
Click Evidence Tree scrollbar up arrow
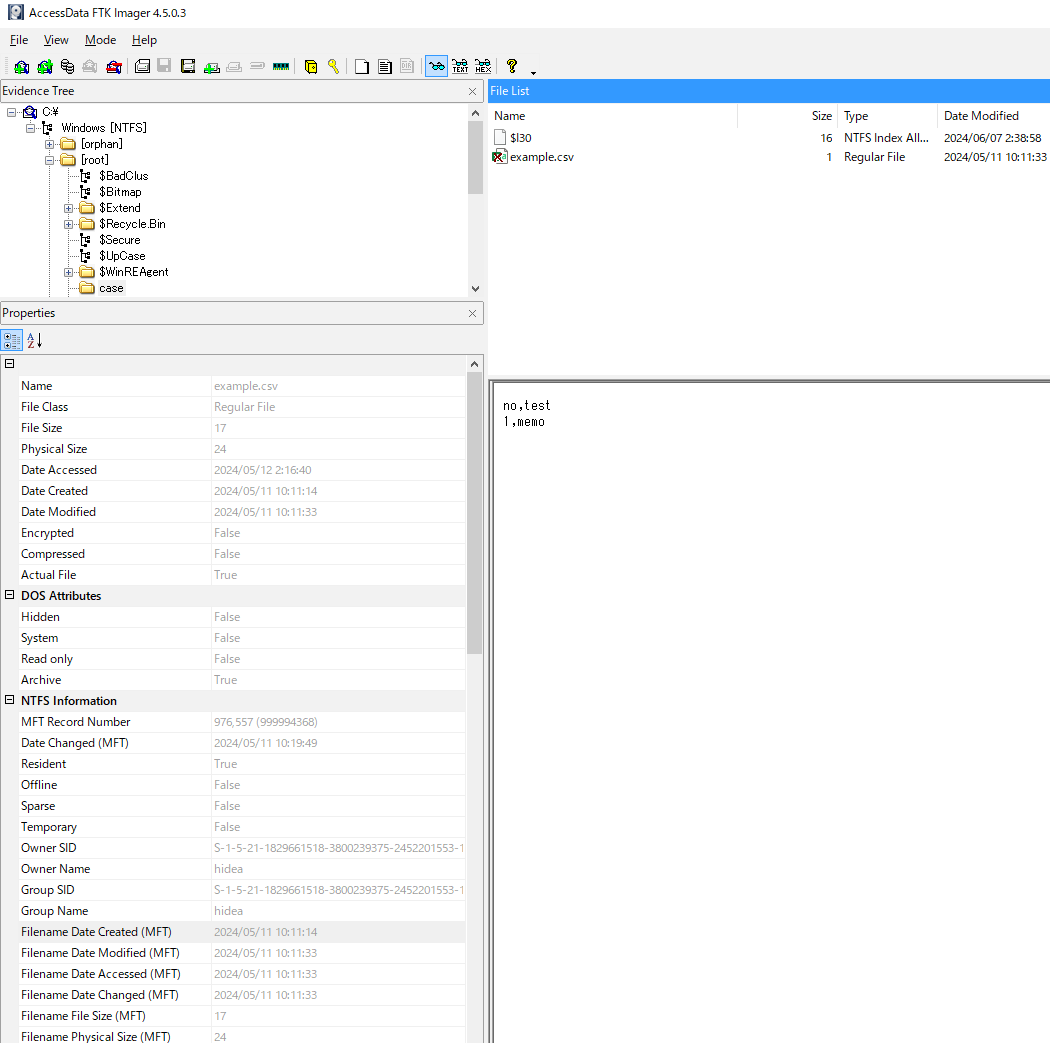[x=475, y=113]
